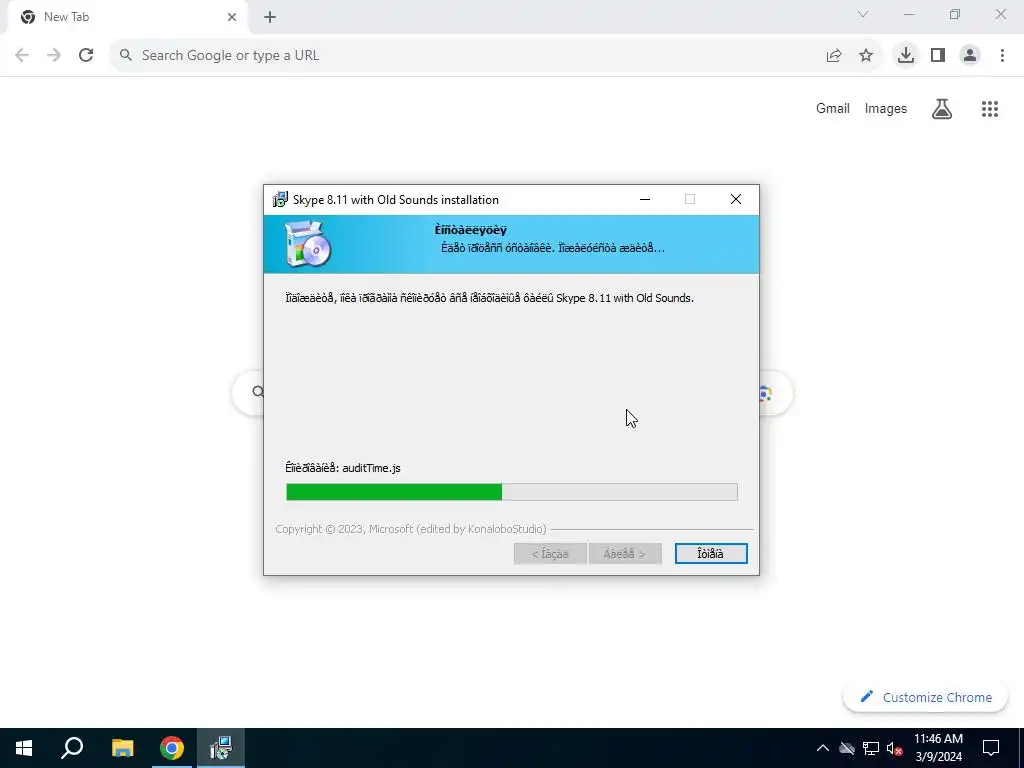Open the Google apps grid
Image resolution: width=1024 pixels, height=768 pixels.
point(989,109)
